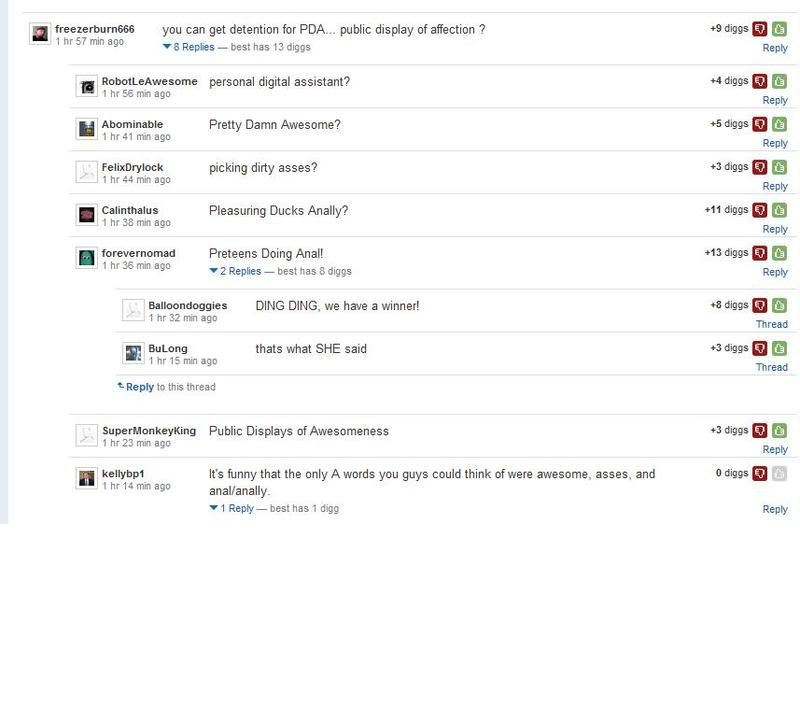Bury SuperMonkeyKing's comment
The image size is (800, 722).
click(x=760, y=430)
